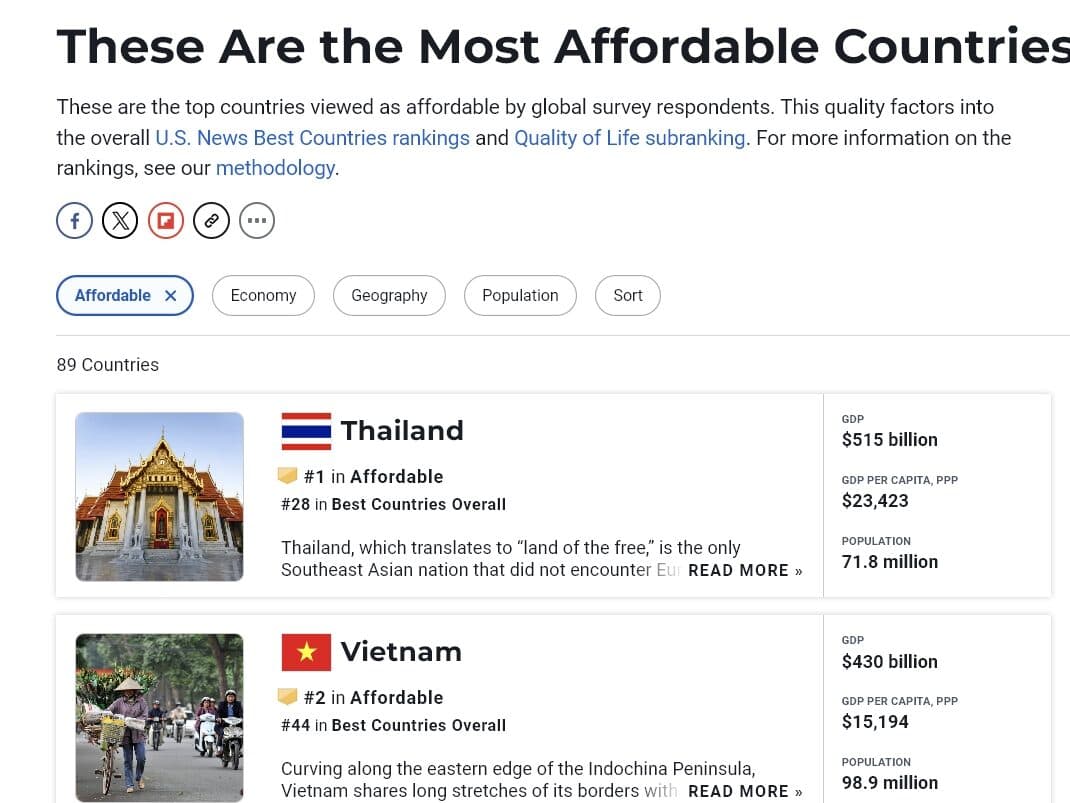Open the Thailand temple thumbnail
The image size is (1070, 803).
[x=160, y=497]
